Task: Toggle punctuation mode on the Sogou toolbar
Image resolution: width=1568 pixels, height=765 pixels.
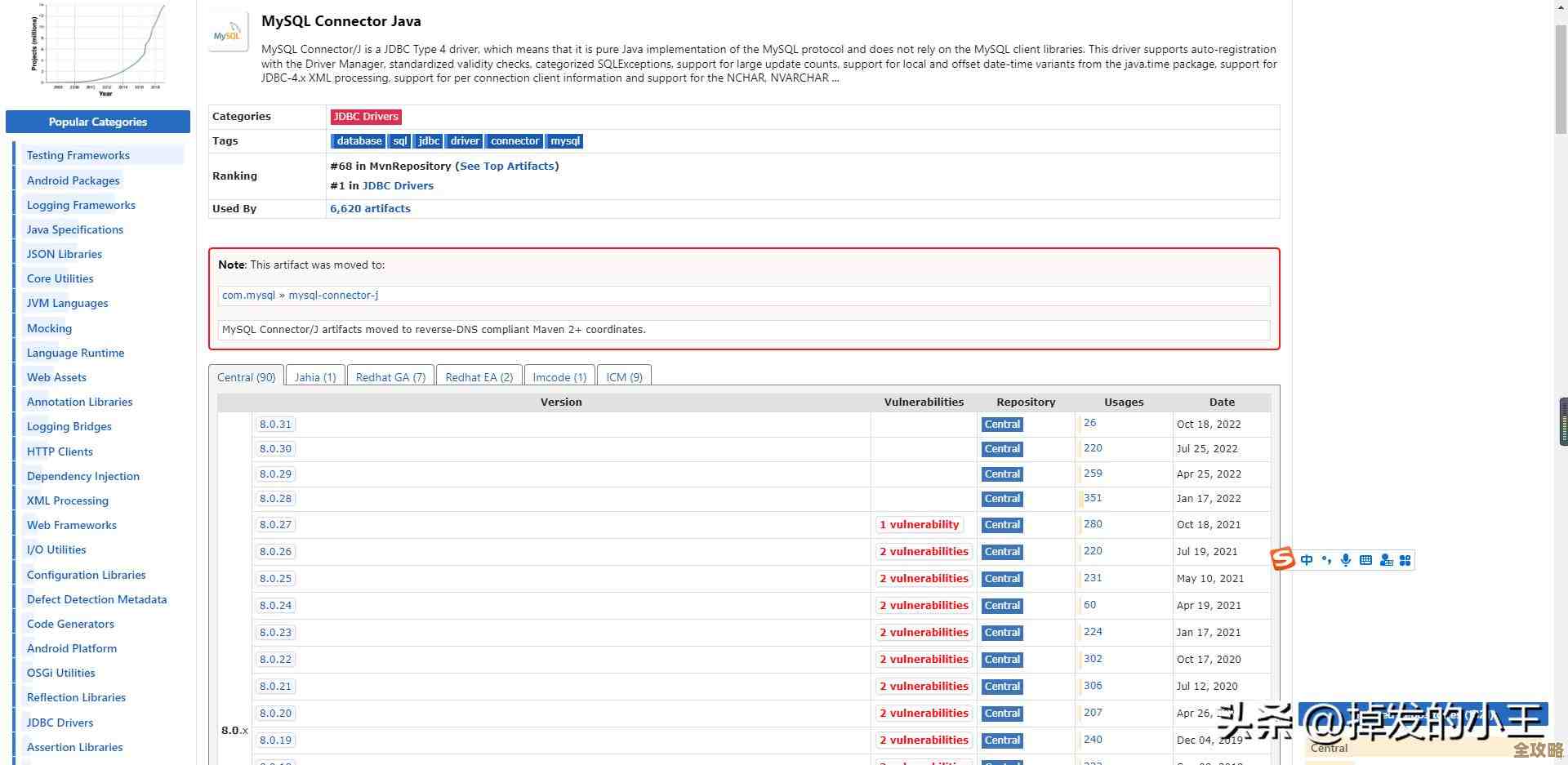Action: click(1326, 560)
